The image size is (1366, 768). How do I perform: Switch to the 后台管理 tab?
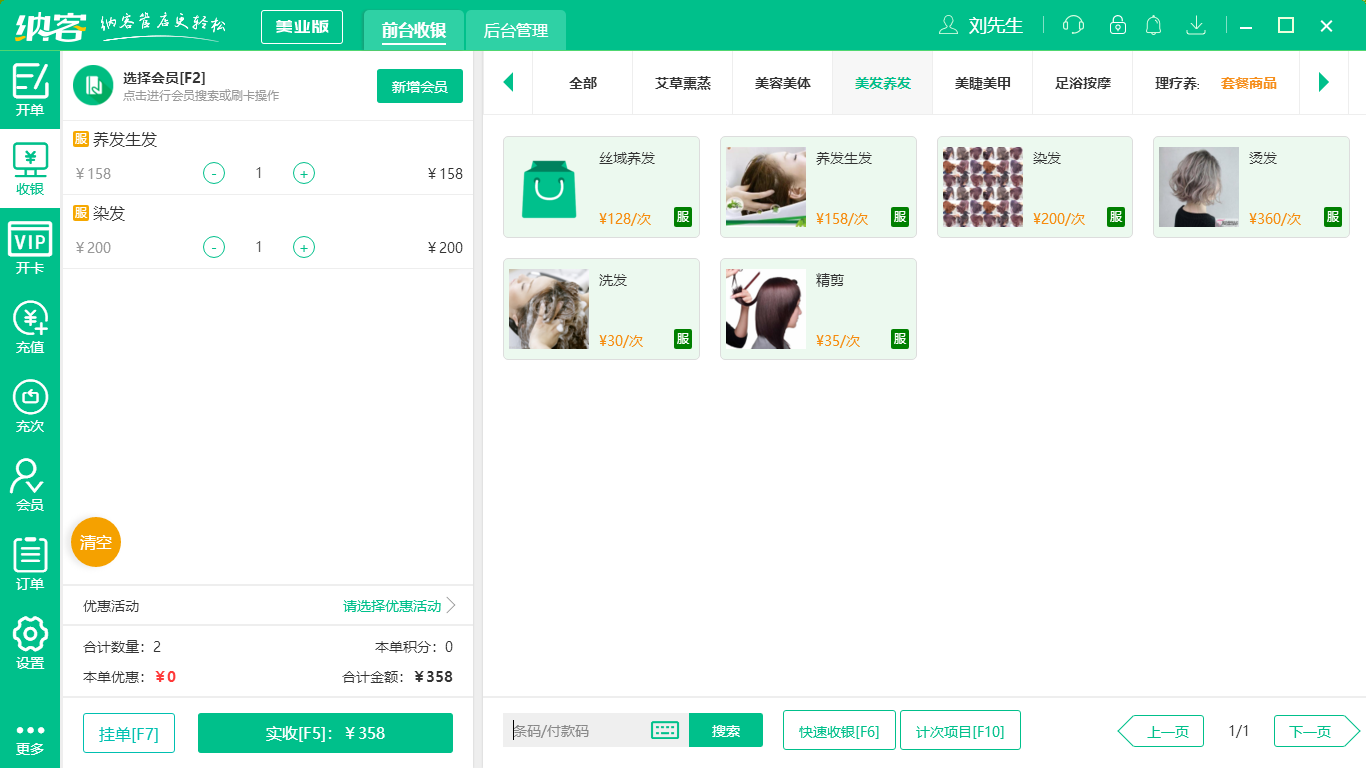click(x=514, y=31)
